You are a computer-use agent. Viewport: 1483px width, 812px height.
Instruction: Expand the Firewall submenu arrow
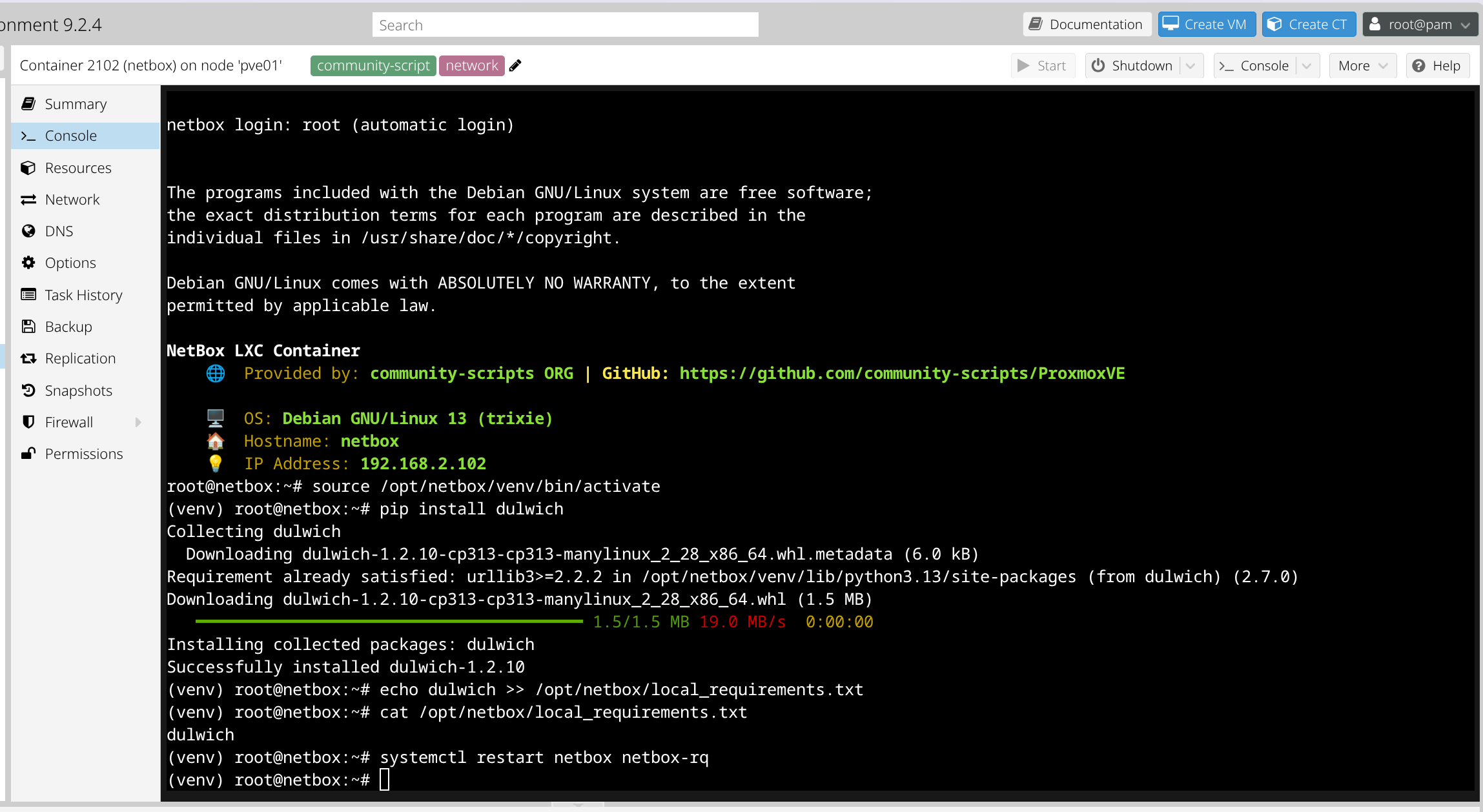(138, 422)
